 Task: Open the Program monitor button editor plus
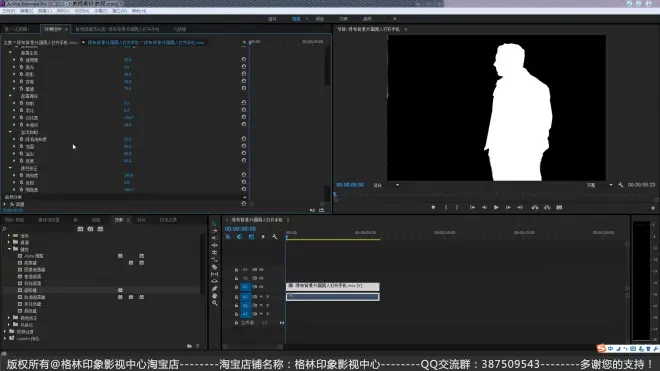[x=653, y=208]
